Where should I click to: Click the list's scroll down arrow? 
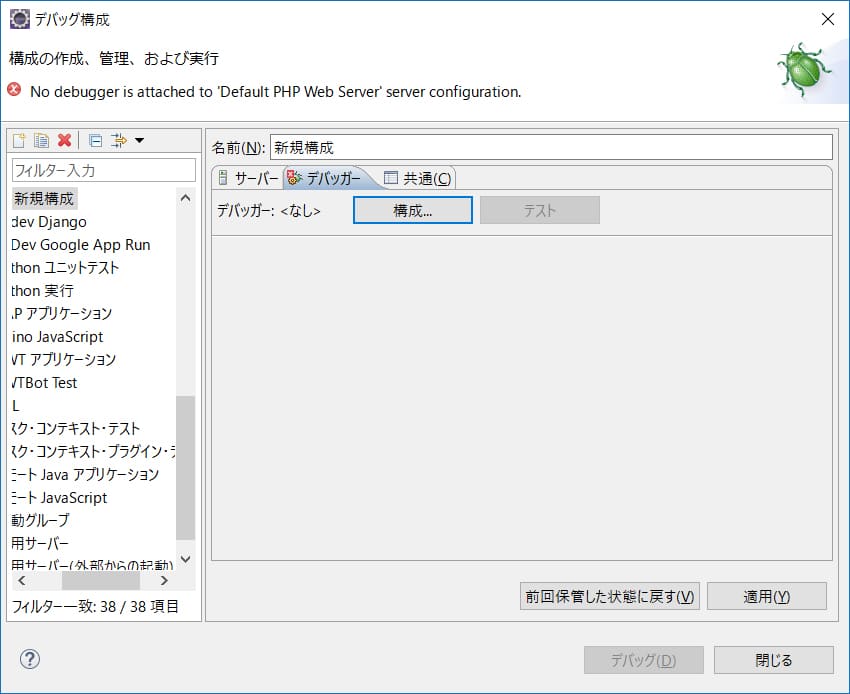pyautogui.click(x=185, y=559)
